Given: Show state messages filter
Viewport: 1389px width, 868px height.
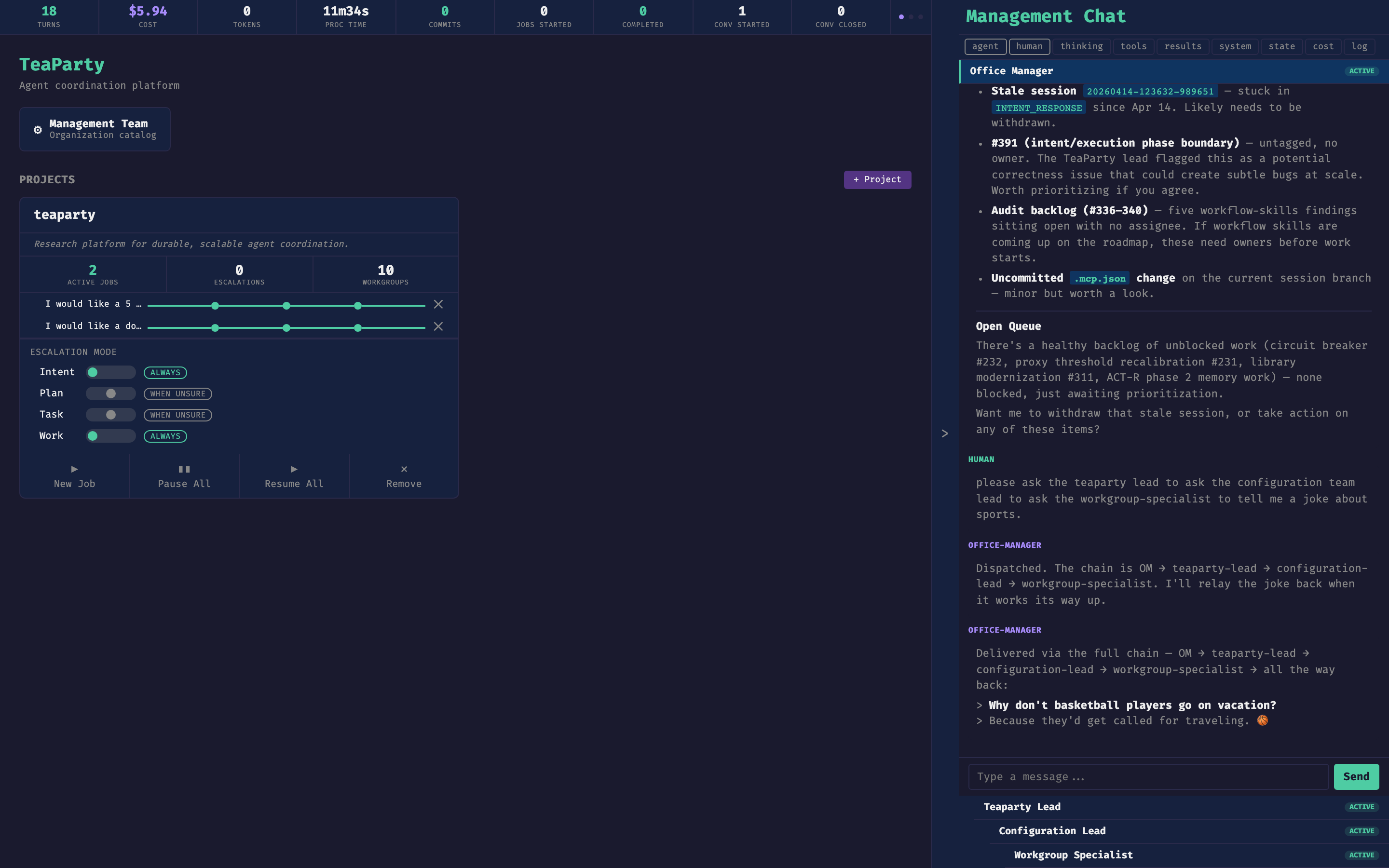Looking at the screenshot, I should 1281,46.
